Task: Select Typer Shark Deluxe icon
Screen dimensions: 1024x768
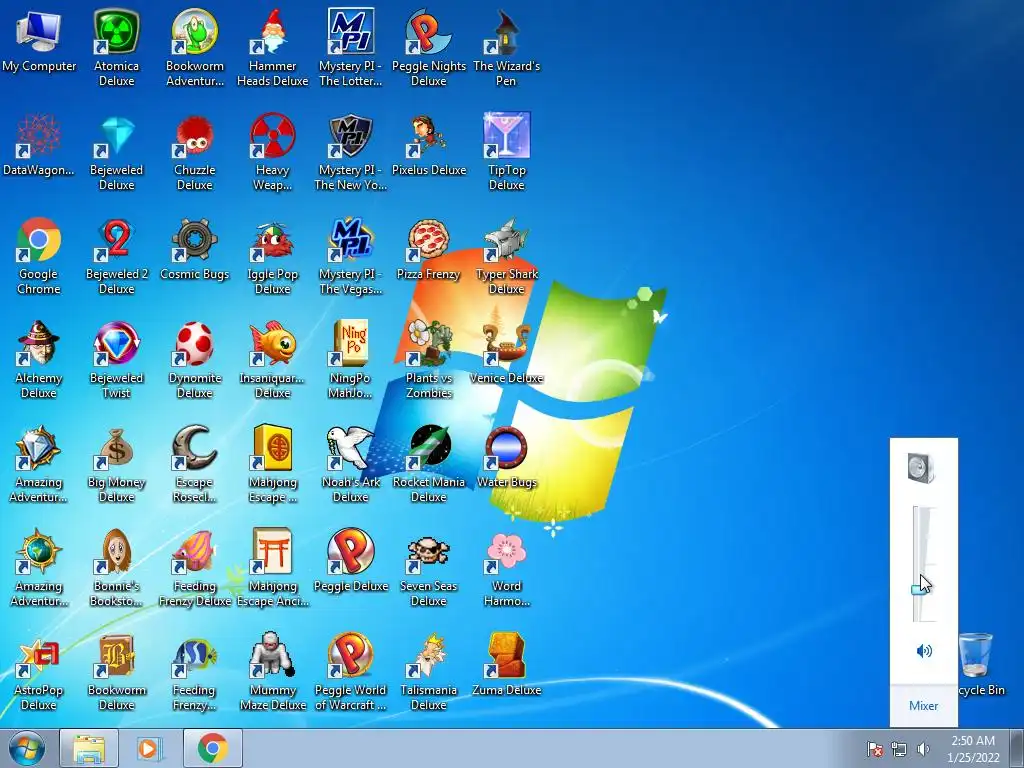Action: click(x=506, y=255)
